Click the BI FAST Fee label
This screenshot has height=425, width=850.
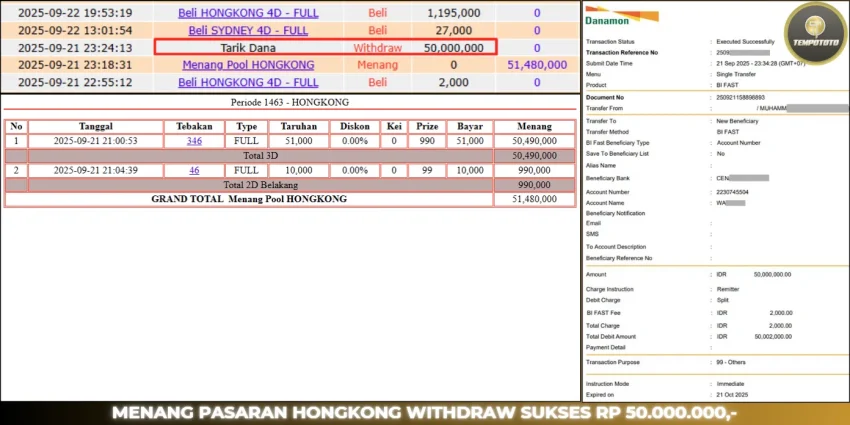(x=603, y=313)
